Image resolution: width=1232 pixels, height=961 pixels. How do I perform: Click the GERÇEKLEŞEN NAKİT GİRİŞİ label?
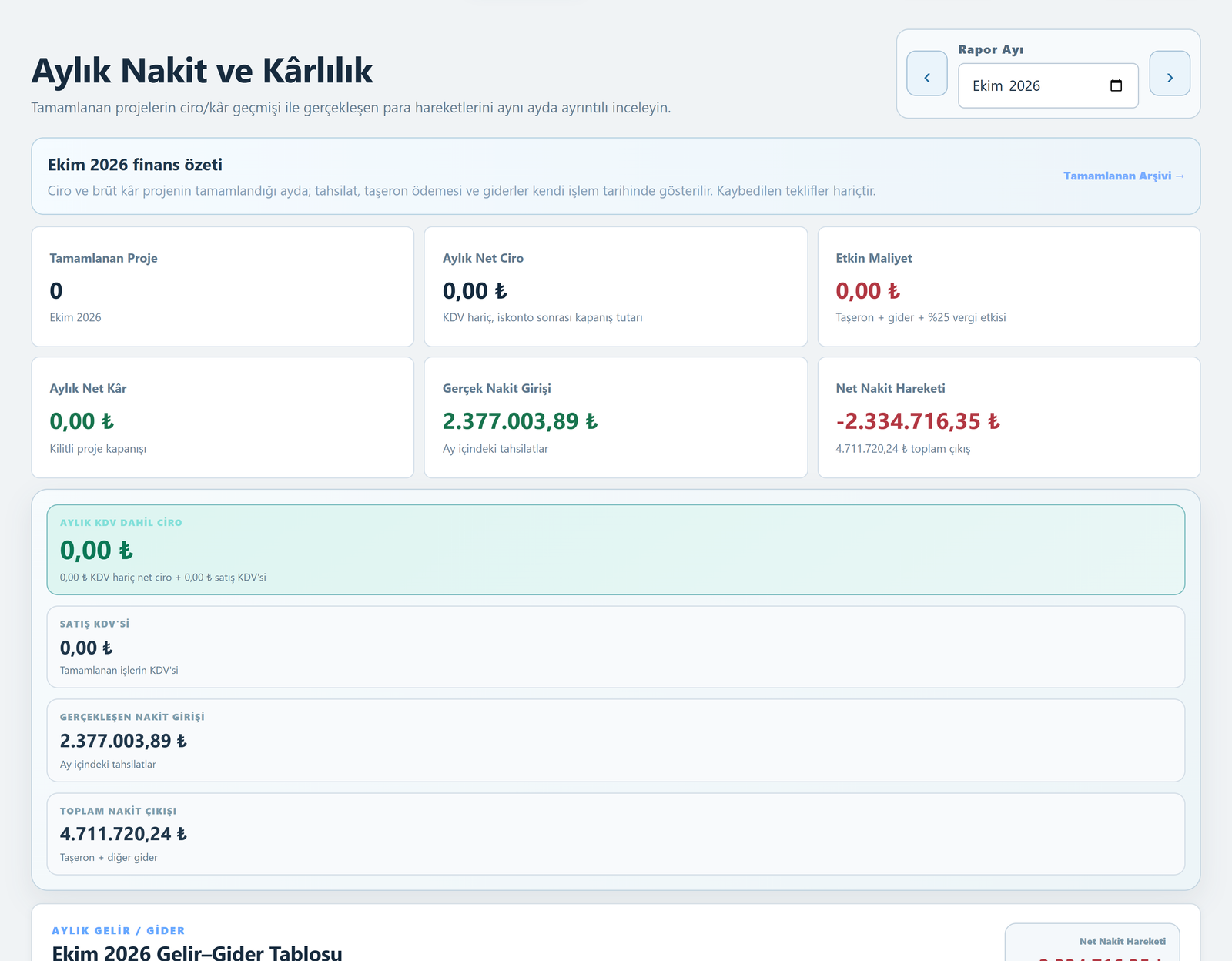pos(132,717)
